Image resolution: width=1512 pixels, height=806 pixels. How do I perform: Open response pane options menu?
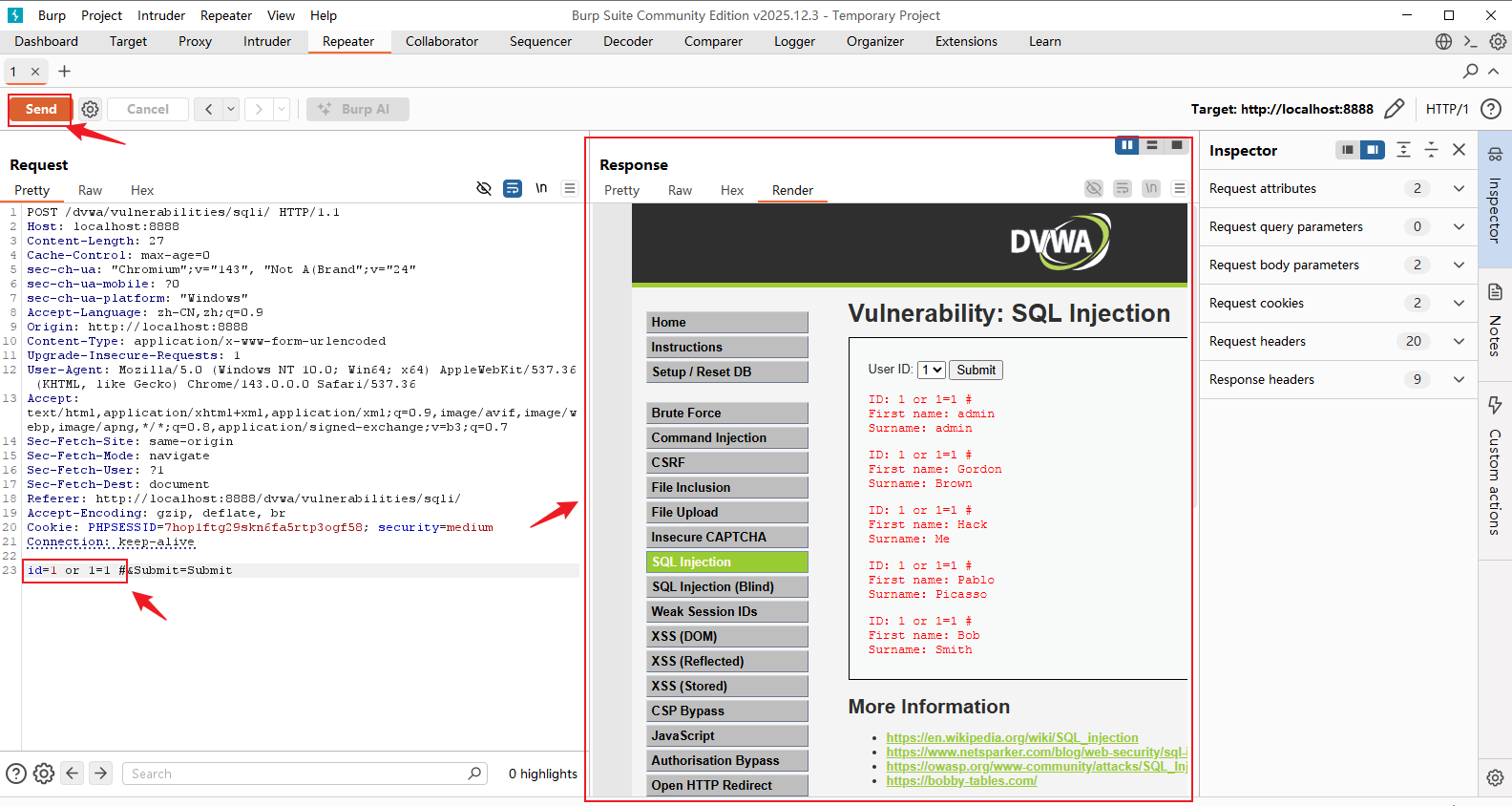[1180, 188]
